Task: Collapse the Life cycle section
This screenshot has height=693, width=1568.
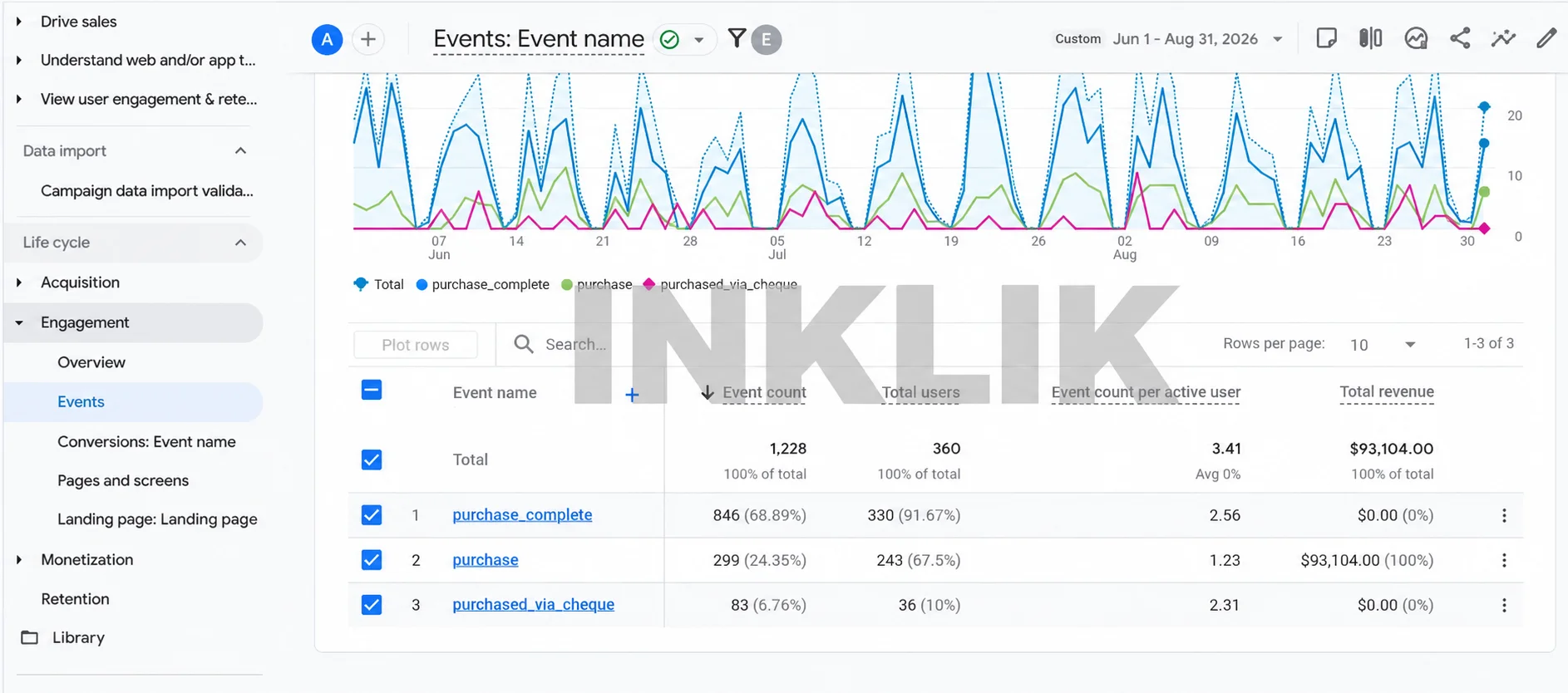Action: coord(240,243)
